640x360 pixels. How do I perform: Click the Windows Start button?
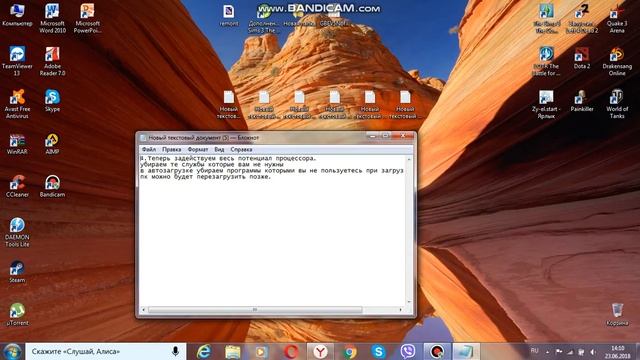click(12, 351)
